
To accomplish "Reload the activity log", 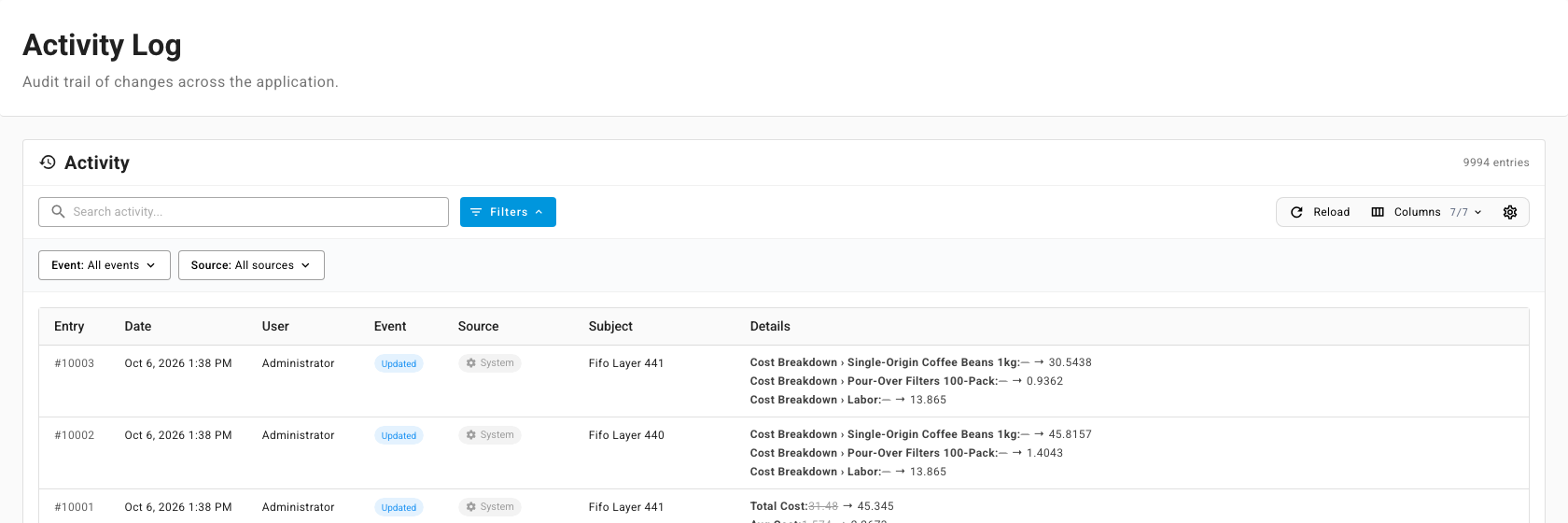I will click(1320, 212).
